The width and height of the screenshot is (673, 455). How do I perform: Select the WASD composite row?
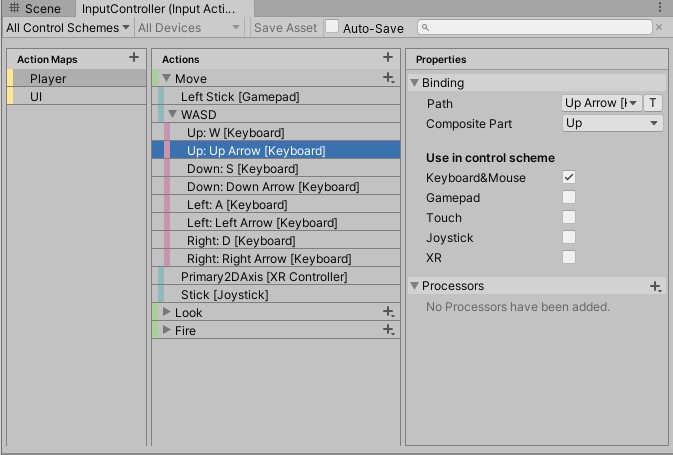point(276,115)
